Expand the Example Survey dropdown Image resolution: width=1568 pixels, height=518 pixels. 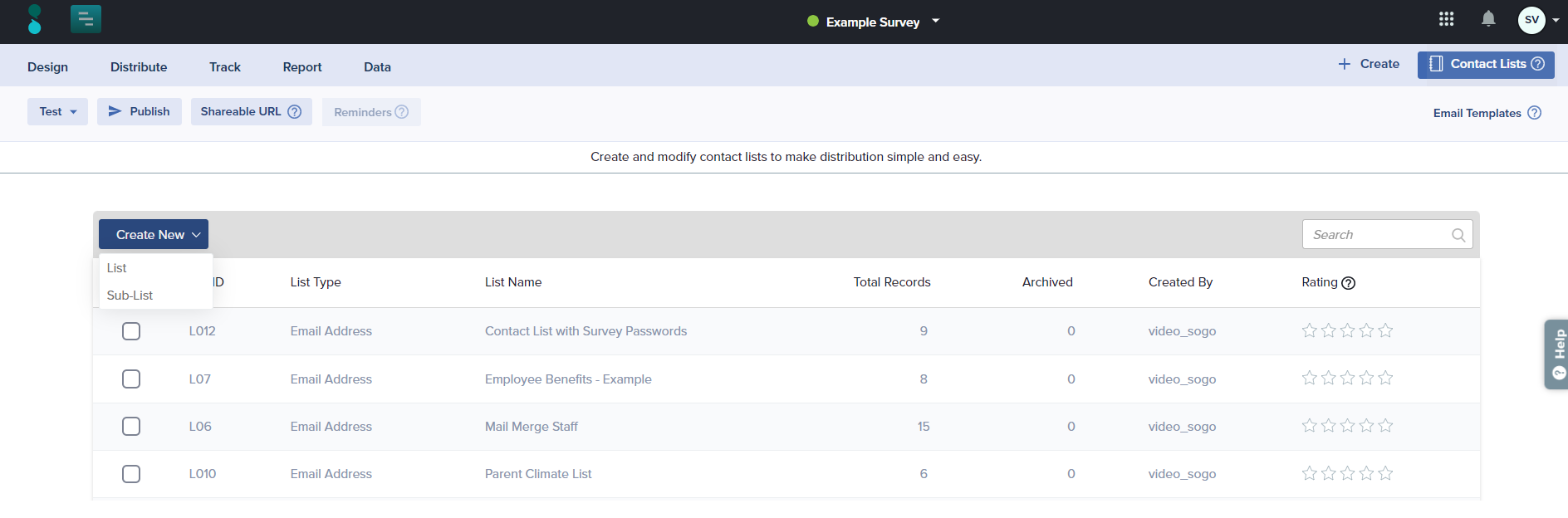[935, 21]
